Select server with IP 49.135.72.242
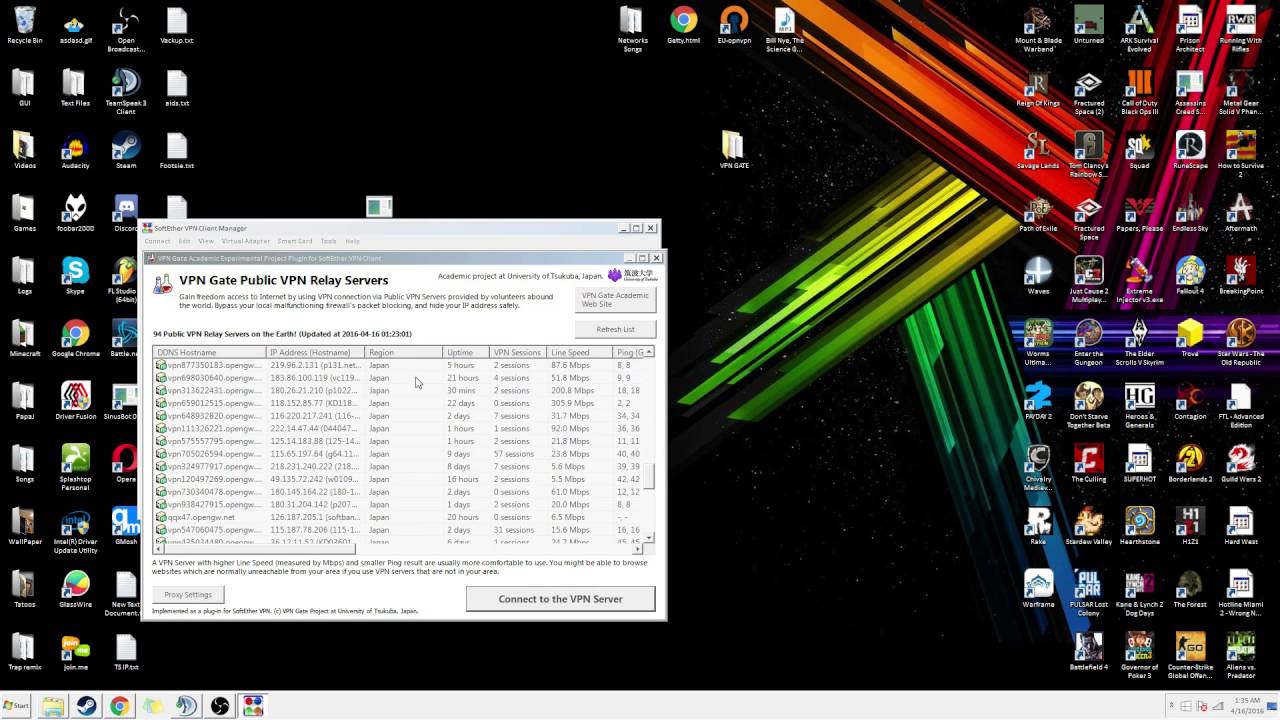 tap(399, 479)
